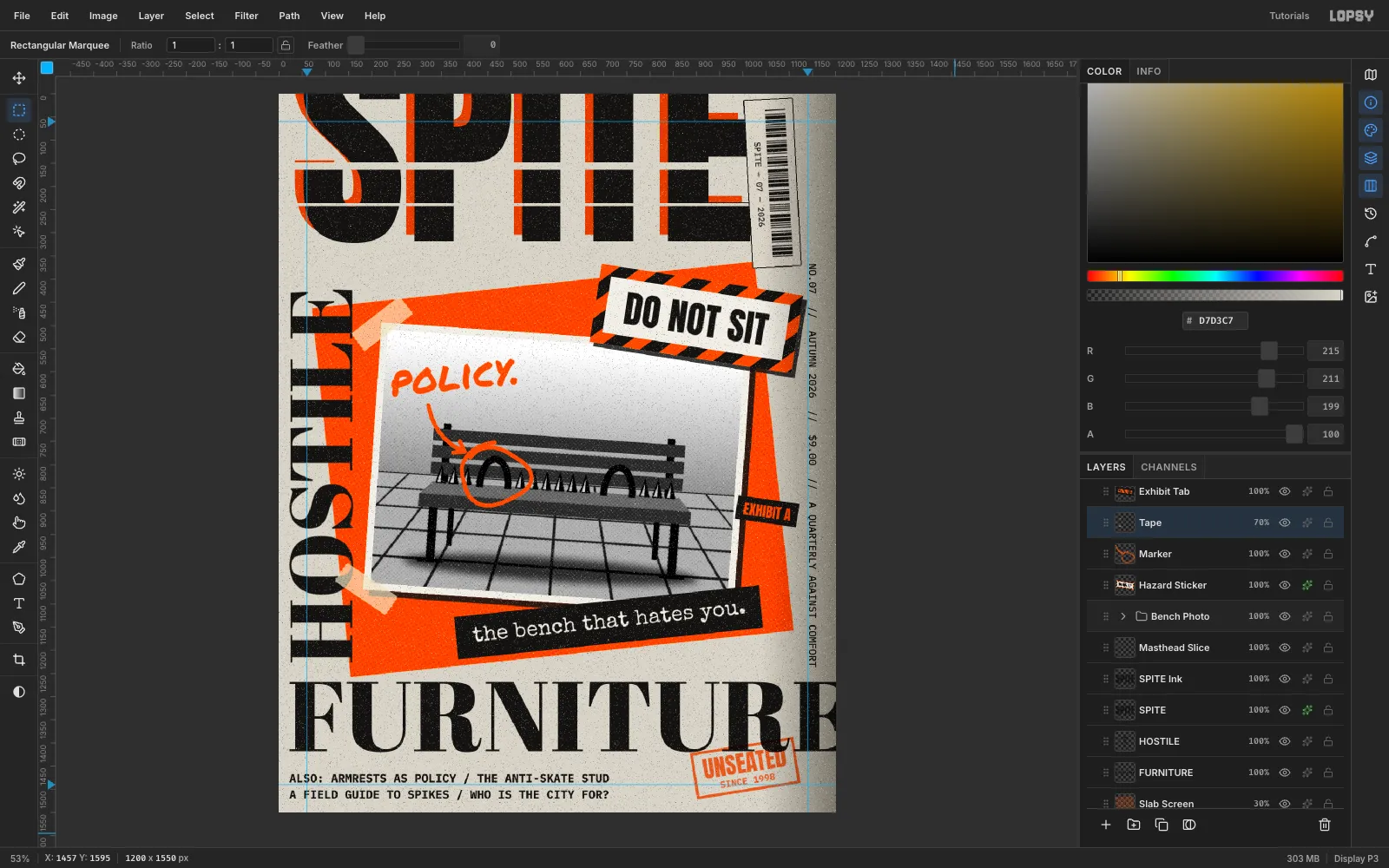This screenshot has height=868, width=1389.
Task: Open the History panel icon
Action: click(x=1371, y=214)
